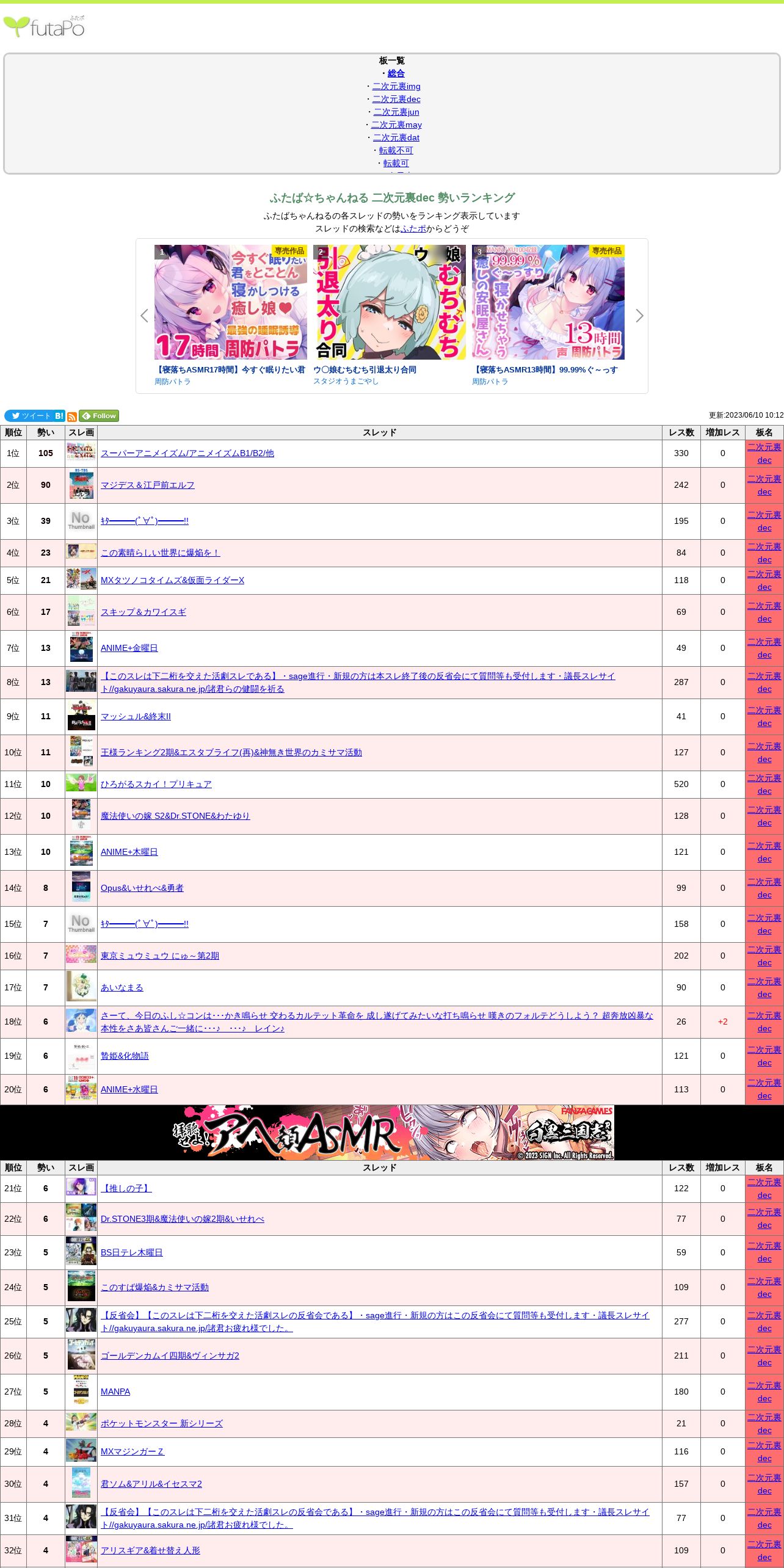Follow the ふたポ search link
Viewport: 784px width, 1568px height.
(413, 228)
